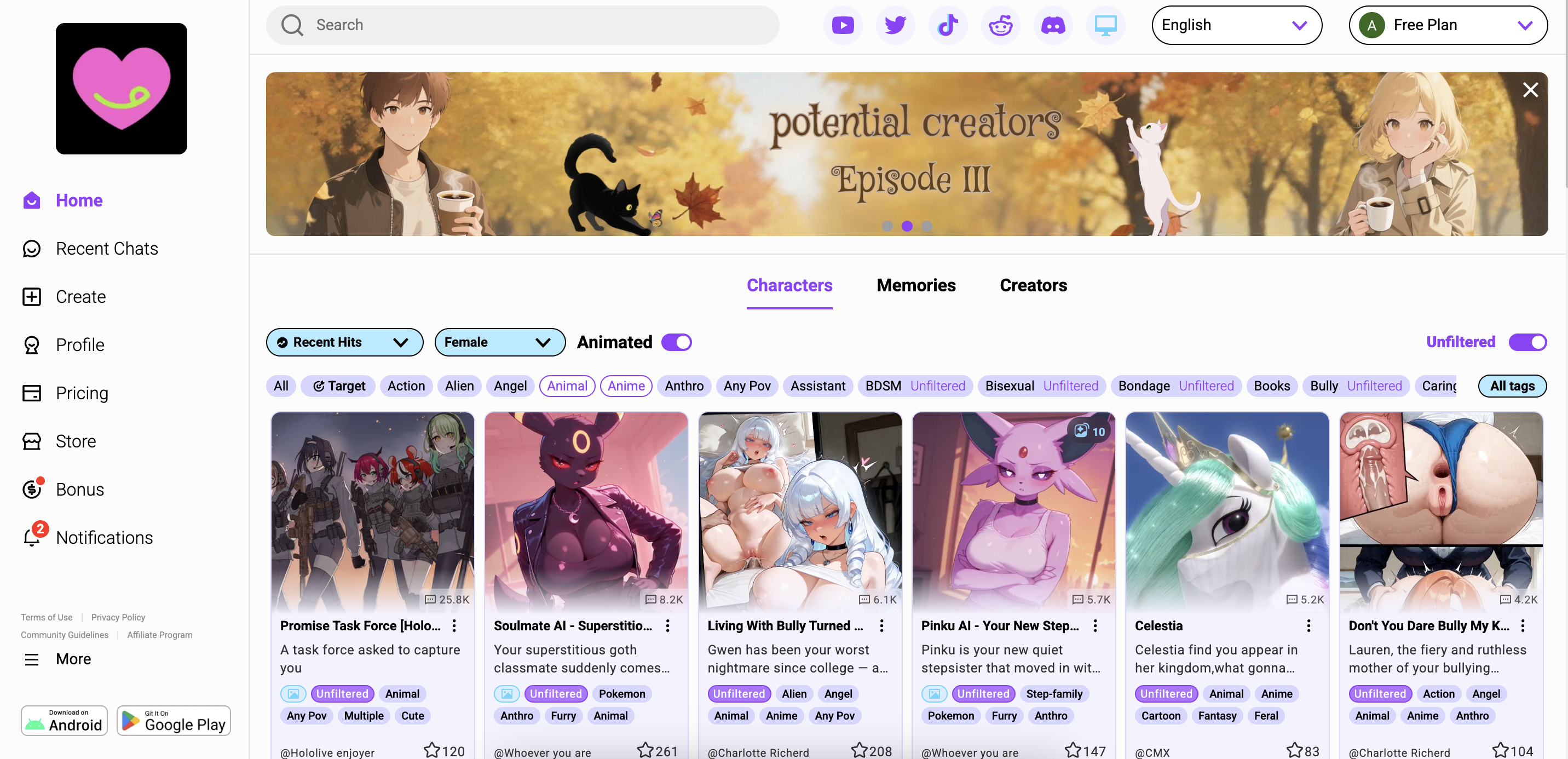Switch to the Creators tab
Viewport: 1568px width, 759px height.
pyautogui.click(x=1033, y=285)
